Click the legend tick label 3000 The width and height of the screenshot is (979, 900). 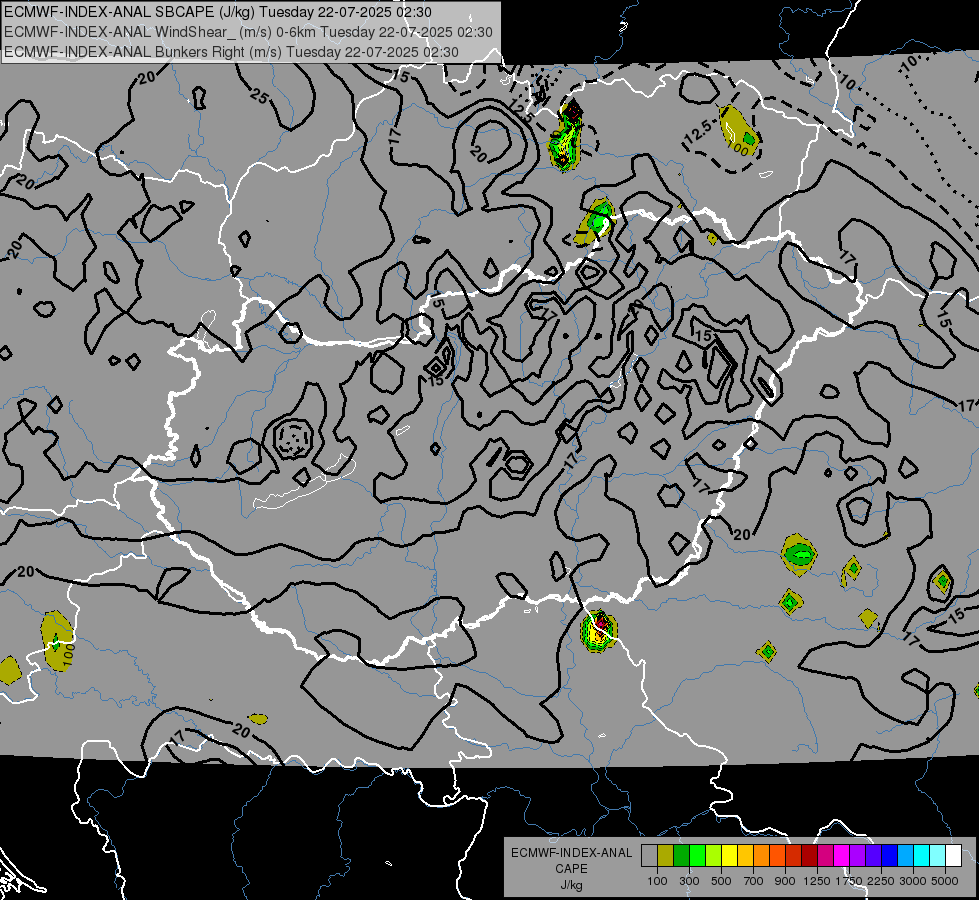(x=913, y=881)
